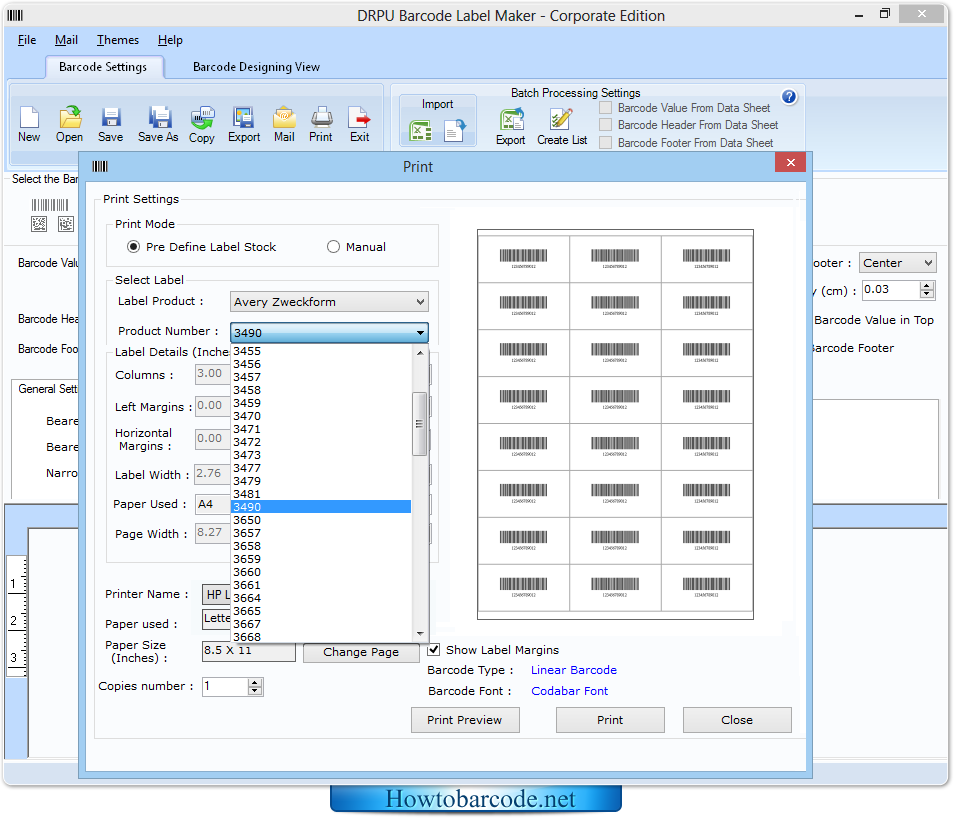954x818 pixels.
Task: Enable Barcode Footer From Data Sheet checkbox
Action: tap(605, 142)
